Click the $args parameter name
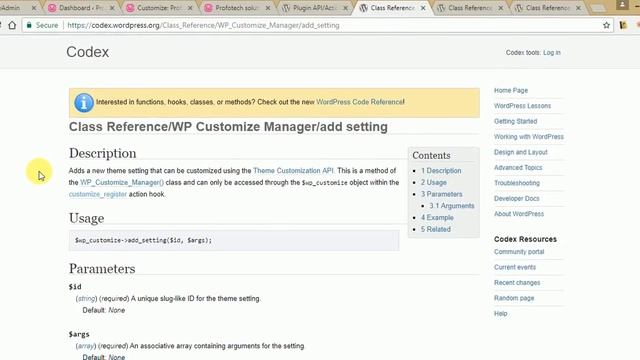640x360 pixels. (79, 334)
